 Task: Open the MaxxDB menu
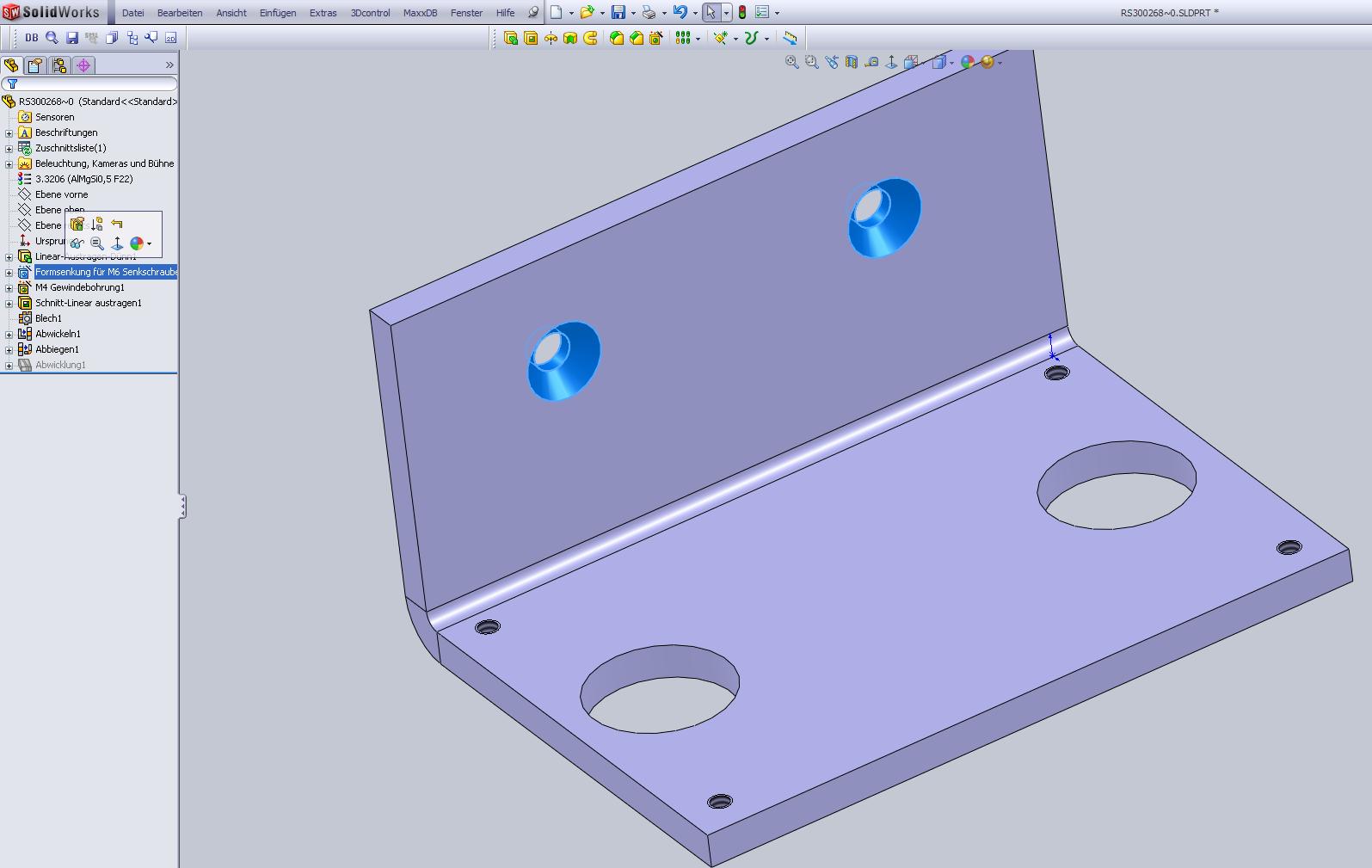(420, 13)
